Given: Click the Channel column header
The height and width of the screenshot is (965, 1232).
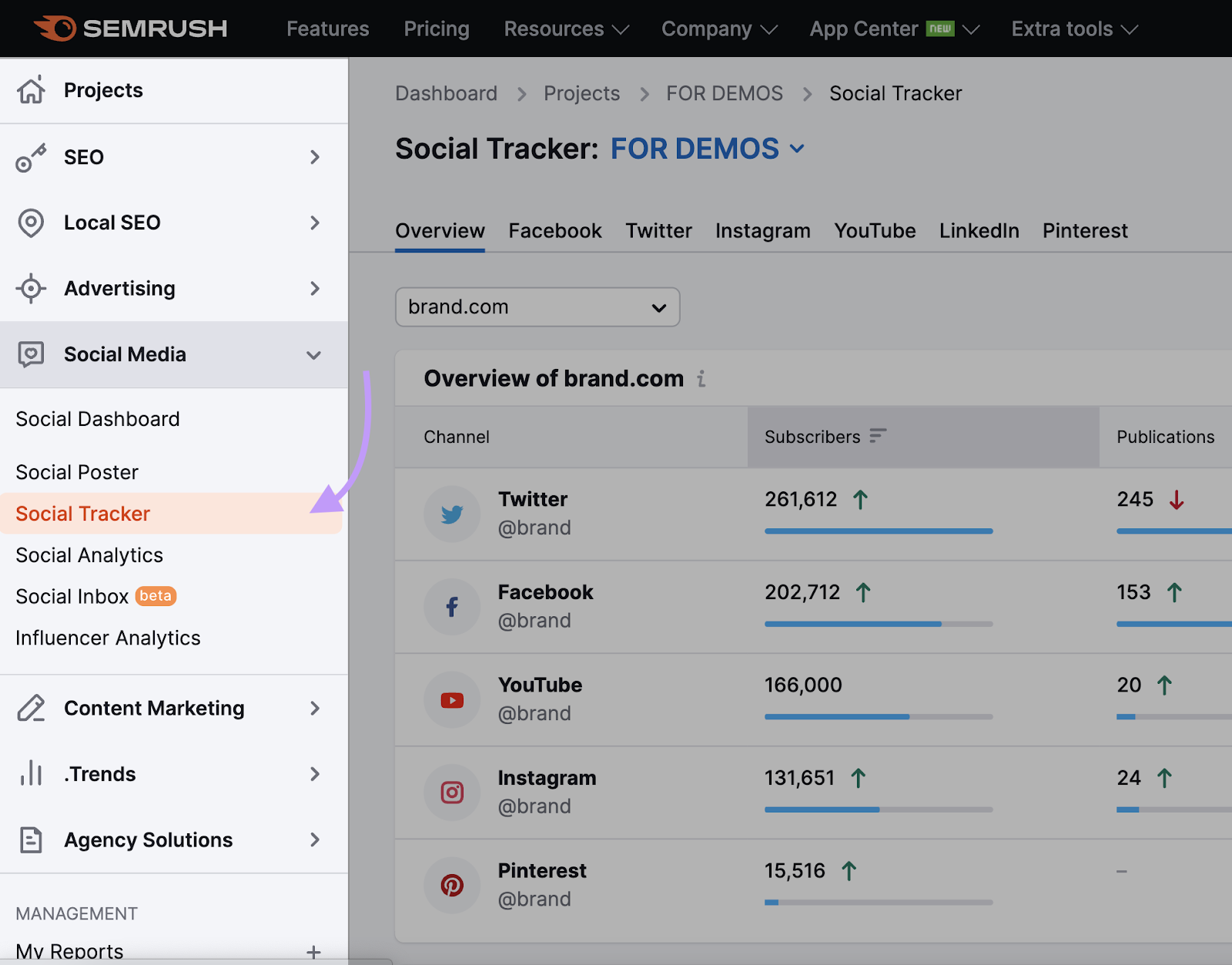Looking at the screenshot, I should click(x=457, y=437).
